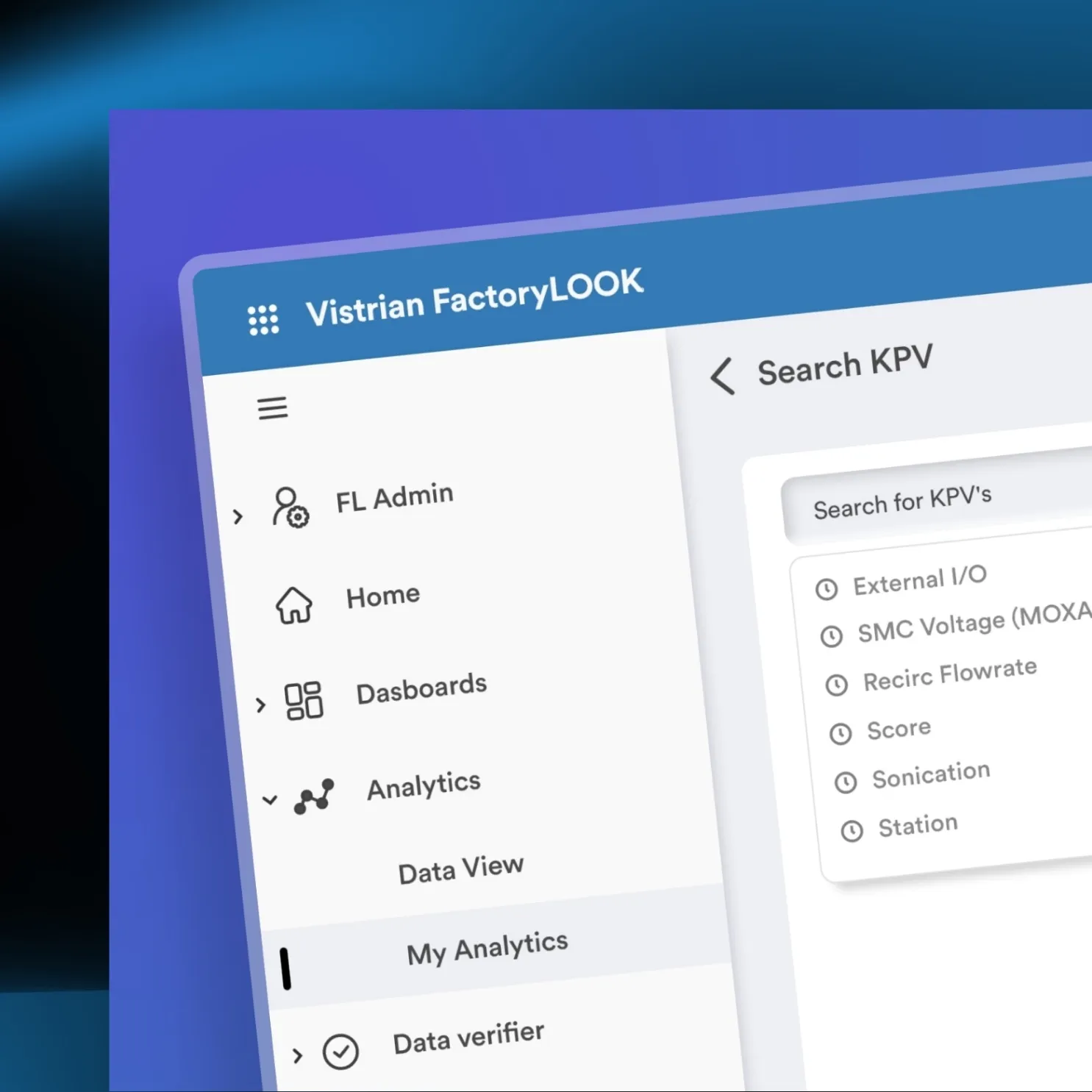Expand the Data verifier chevron
Image resolution: width=1092 pixels, height=1092 pixels.
click(x=297, y=1056)
